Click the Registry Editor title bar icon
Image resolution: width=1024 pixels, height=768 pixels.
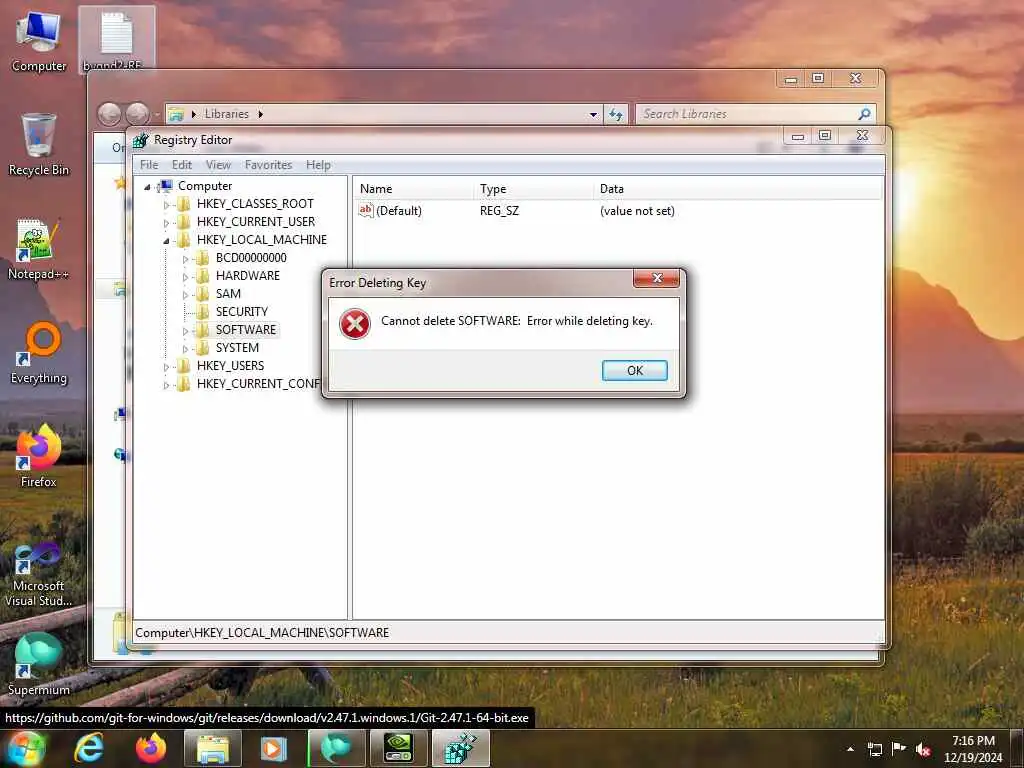point(140,140)
